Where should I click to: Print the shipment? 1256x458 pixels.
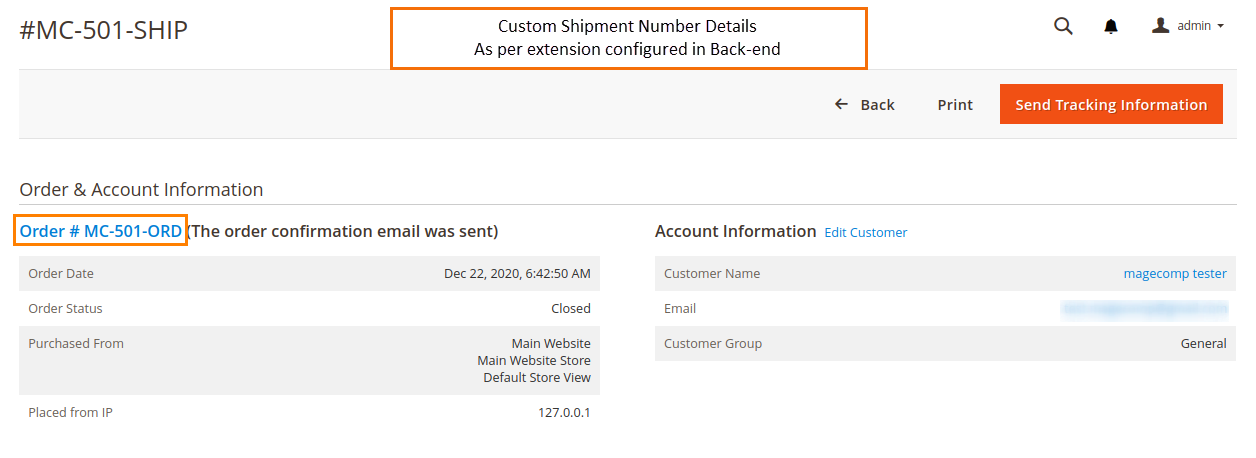tap(955, 105)
